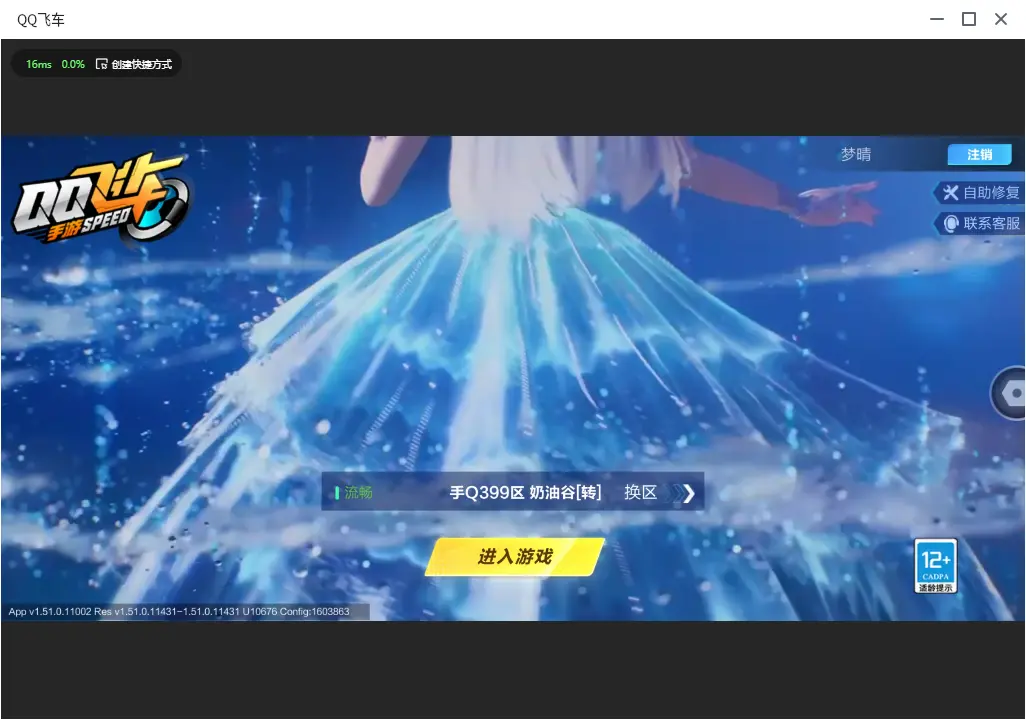Screen dimensions: 1026x720
Task: Click the double chevron arrow next to 换区
Action: 682,493
